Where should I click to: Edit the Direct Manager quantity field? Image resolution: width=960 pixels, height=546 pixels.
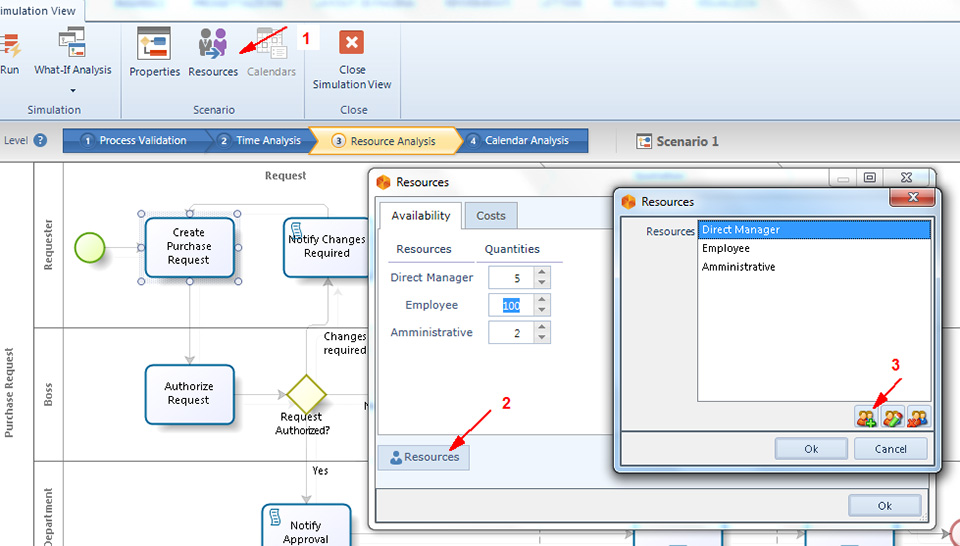pos(511,278)
